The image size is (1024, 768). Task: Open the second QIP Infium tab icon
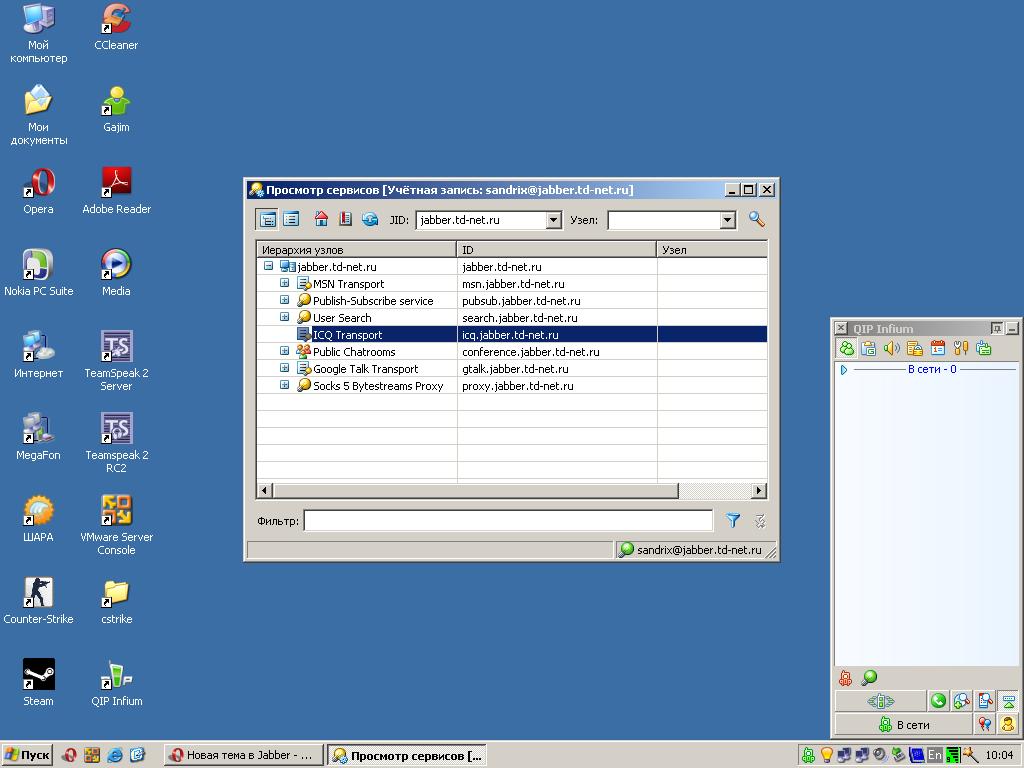coord(868,348)
